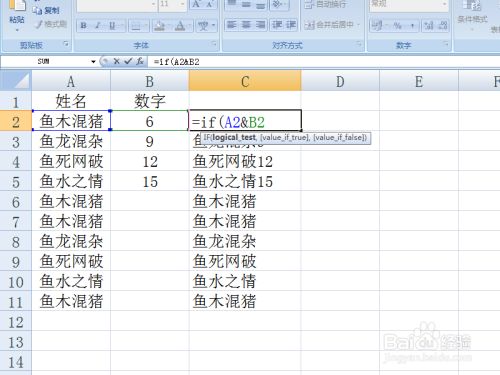500x375 pixels.
Task: Click Increase Decimal button
Action: coord(429,25)
